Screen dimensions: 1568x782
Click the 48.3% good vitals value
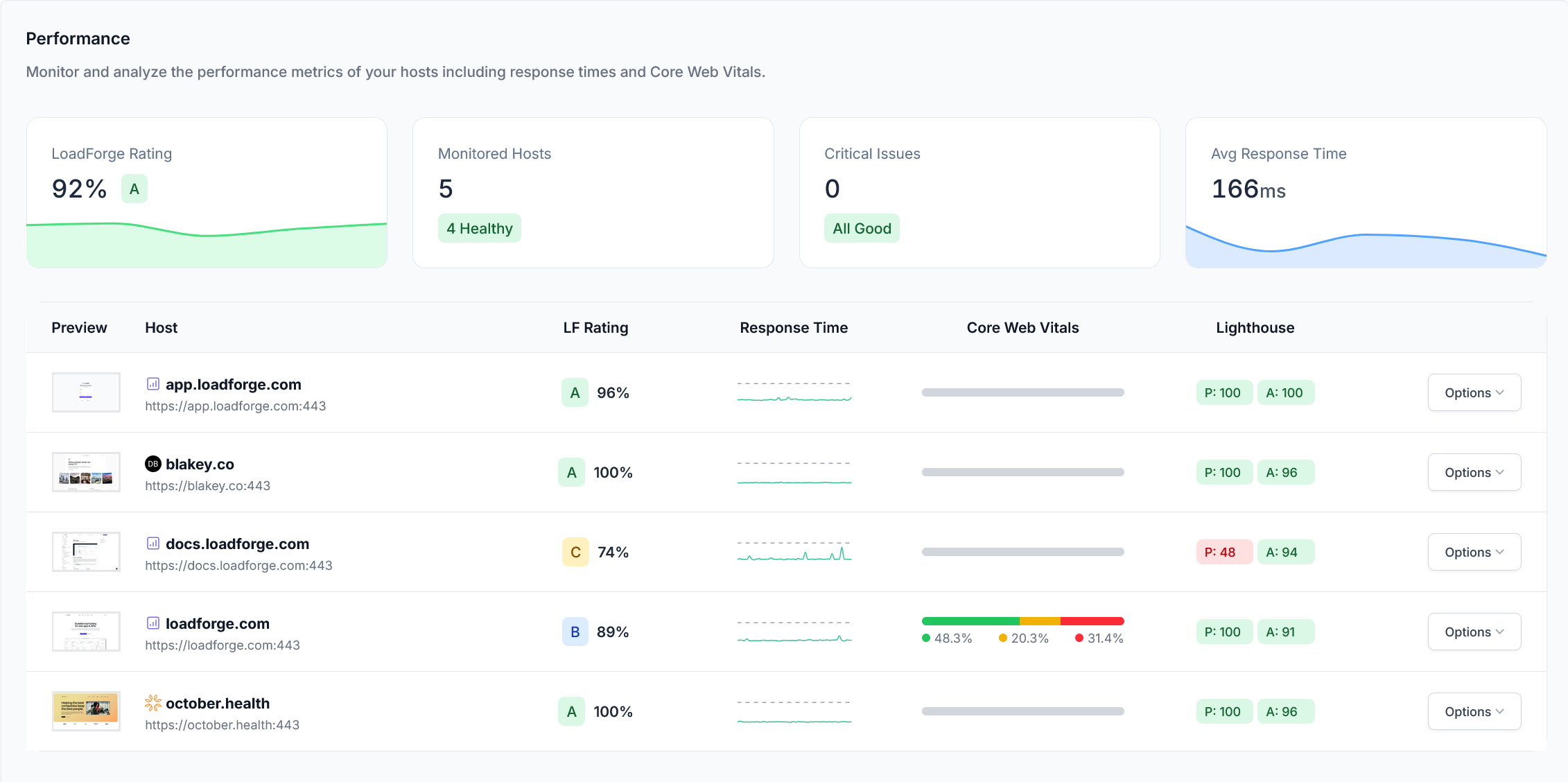[953, 638]
